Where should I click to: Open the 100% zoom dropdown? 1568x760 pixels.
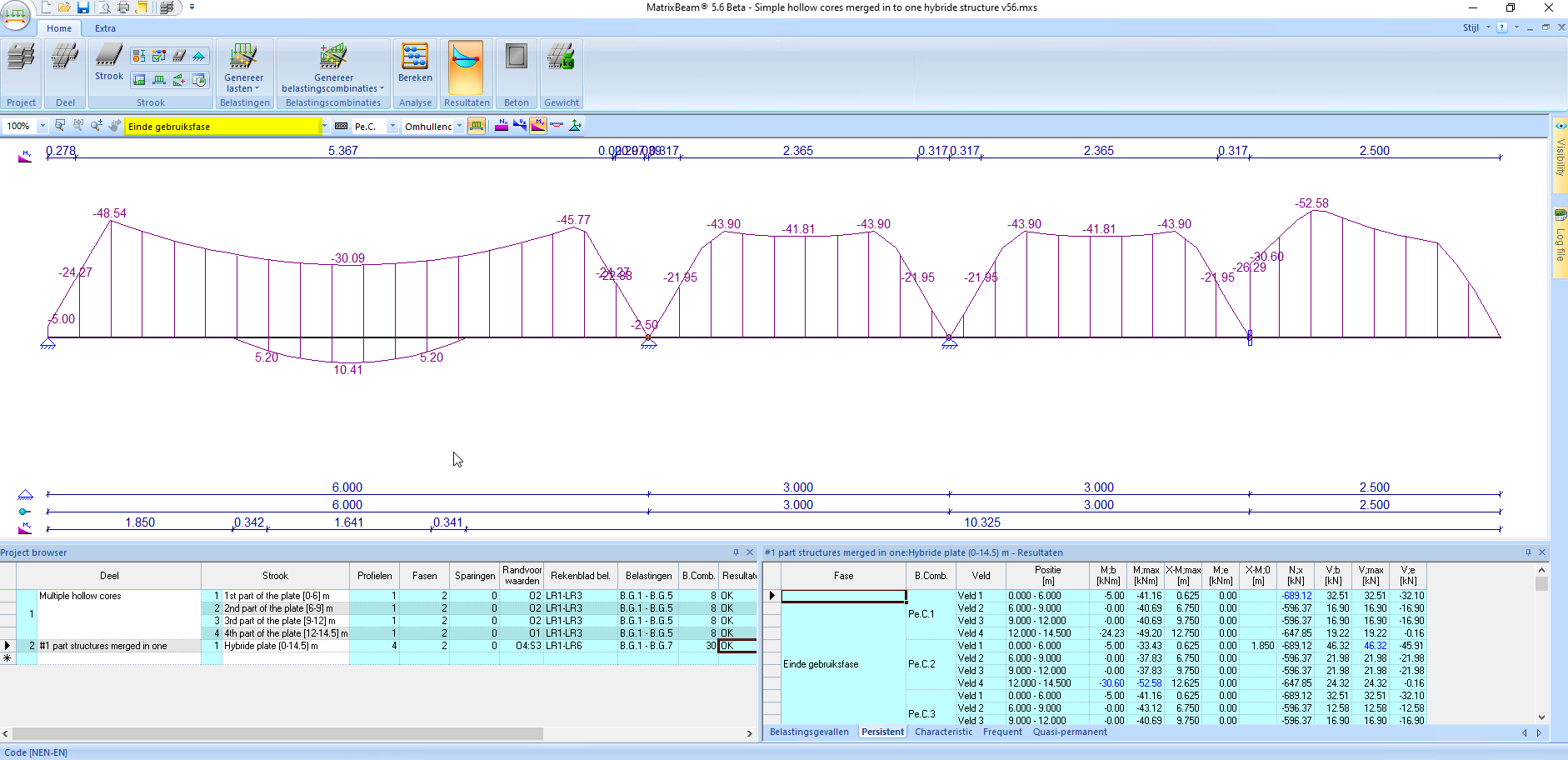pyautogui.click(x=42, y=127)
